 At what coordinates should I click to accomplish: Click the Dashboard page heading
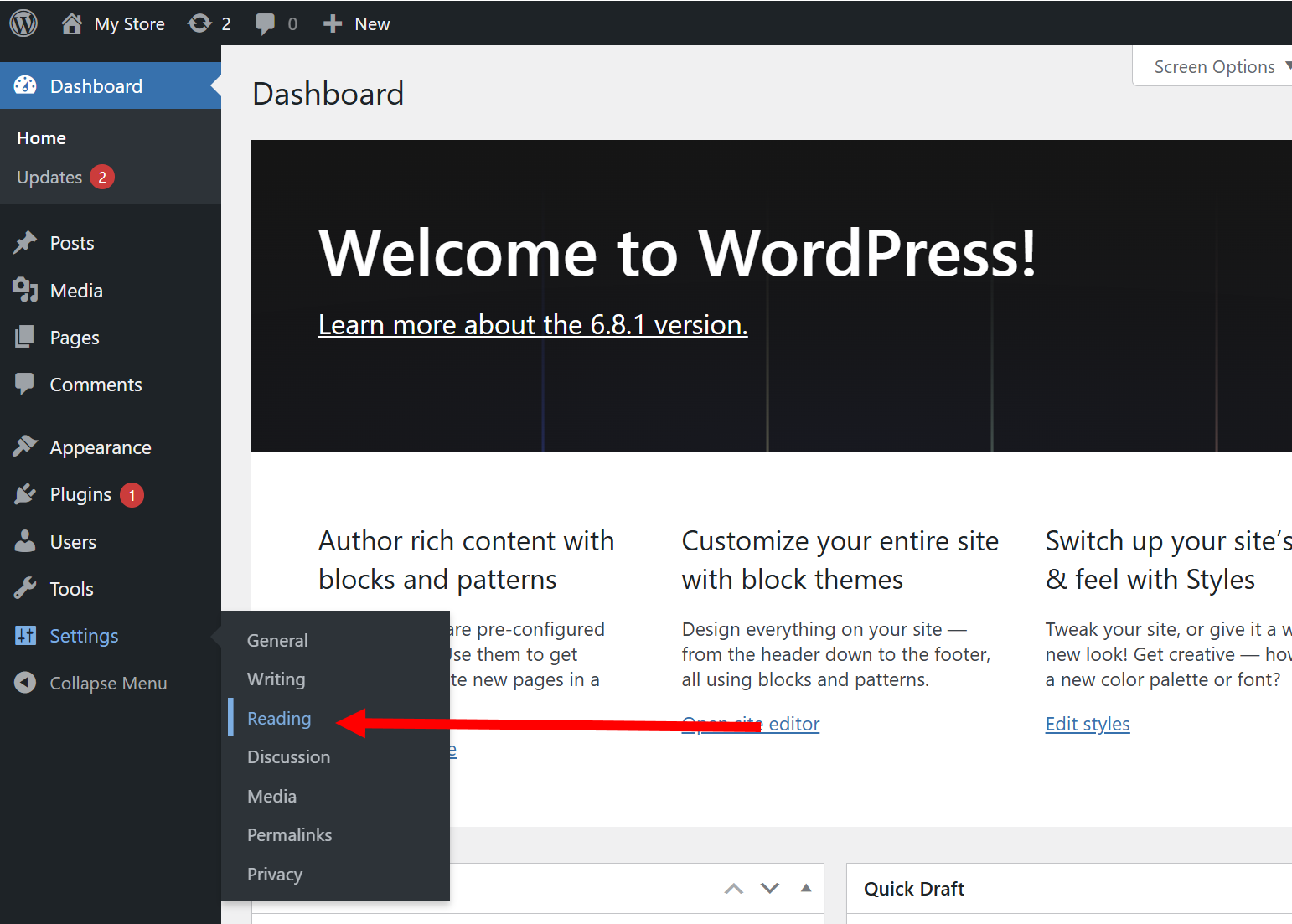pos(328,93)
